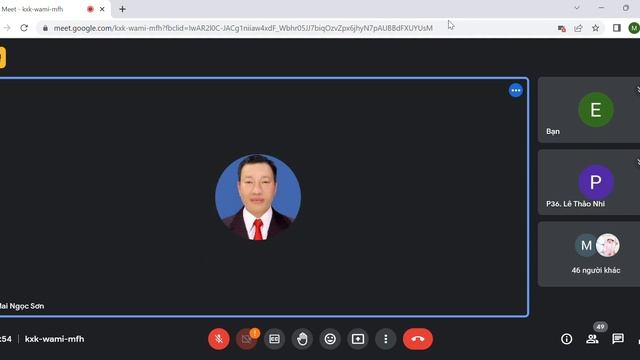The image size is (640, 360).
Task: Select P36. Lê Thảo Nhi tile
Action: (589, 182)
